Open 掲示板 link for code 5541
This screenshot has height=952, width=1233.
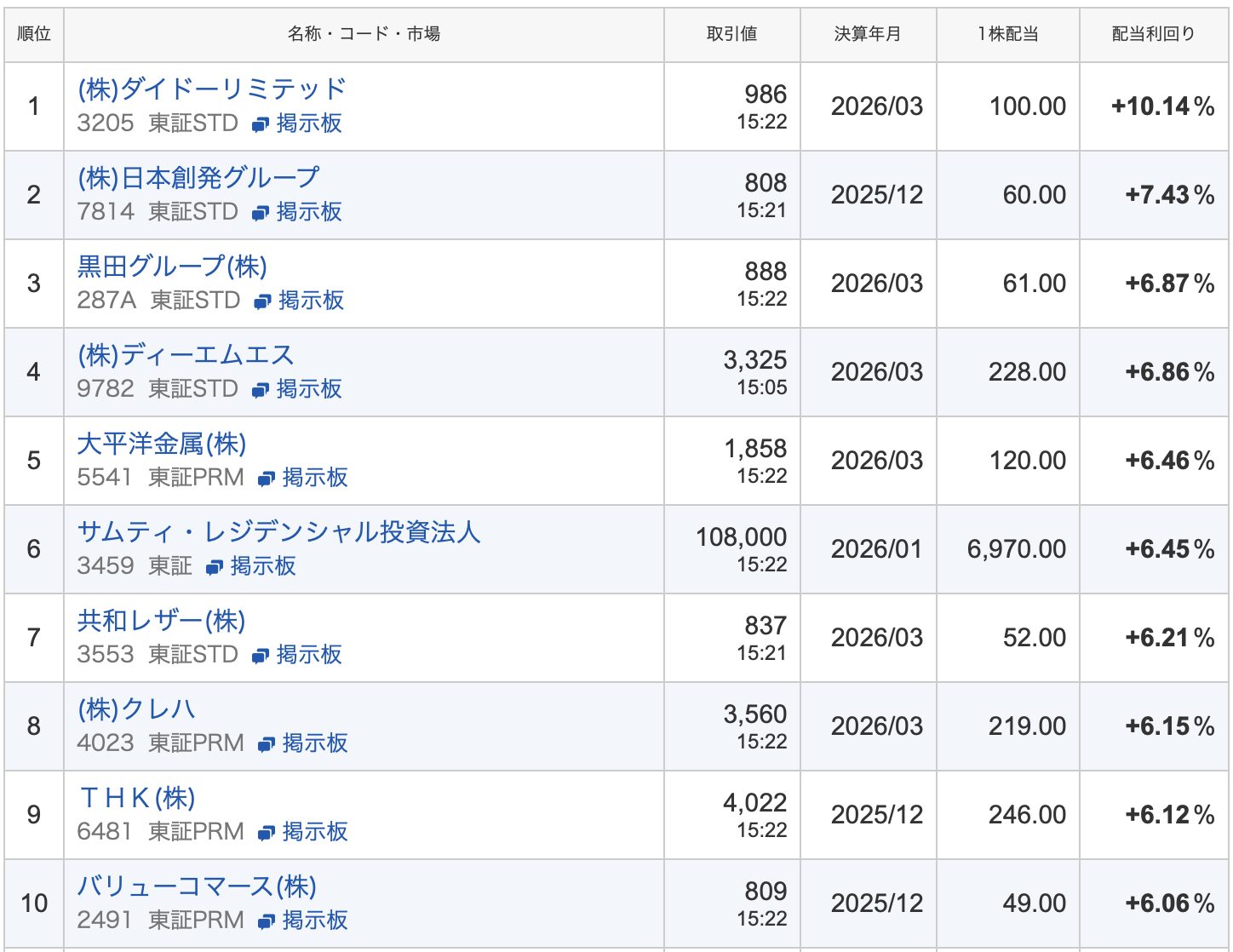(x=315, y=478)
